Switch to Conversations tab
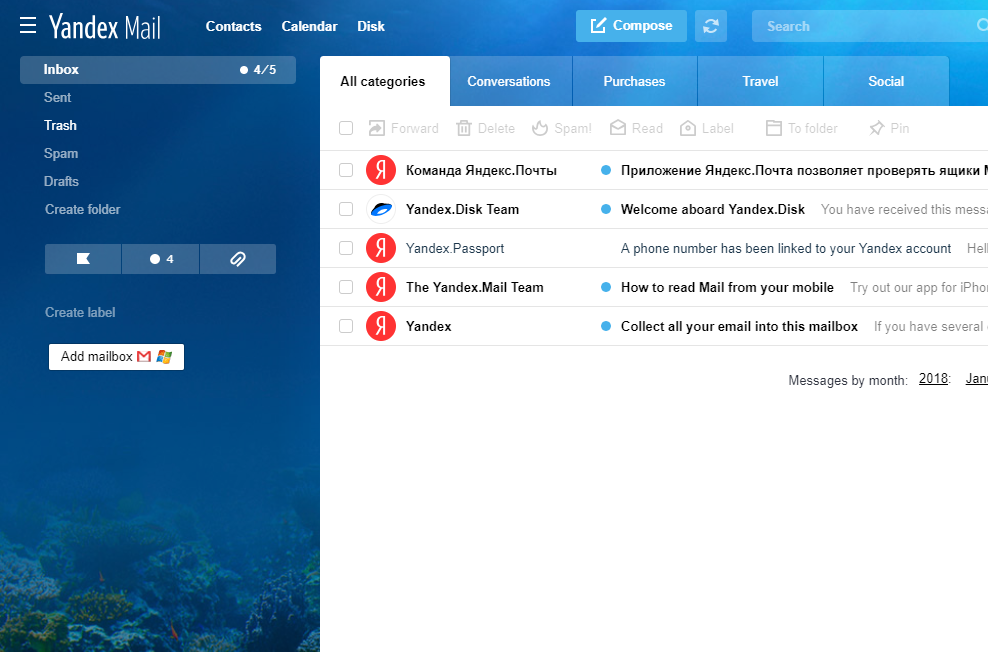 [x=511, y=81]
